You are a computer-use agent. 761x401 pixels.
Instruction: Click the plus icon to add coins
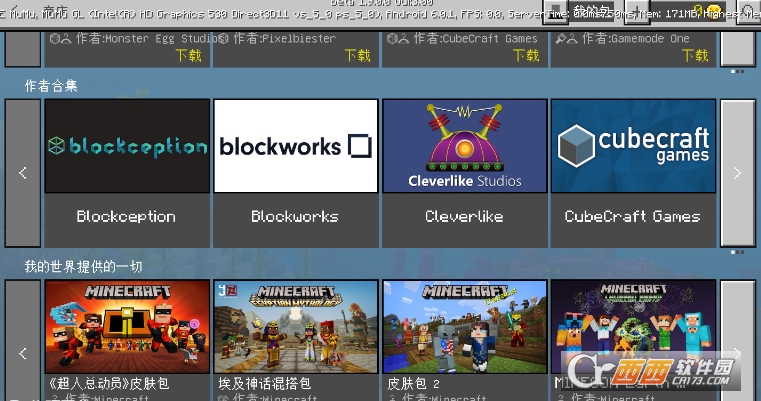click(636, 11)
